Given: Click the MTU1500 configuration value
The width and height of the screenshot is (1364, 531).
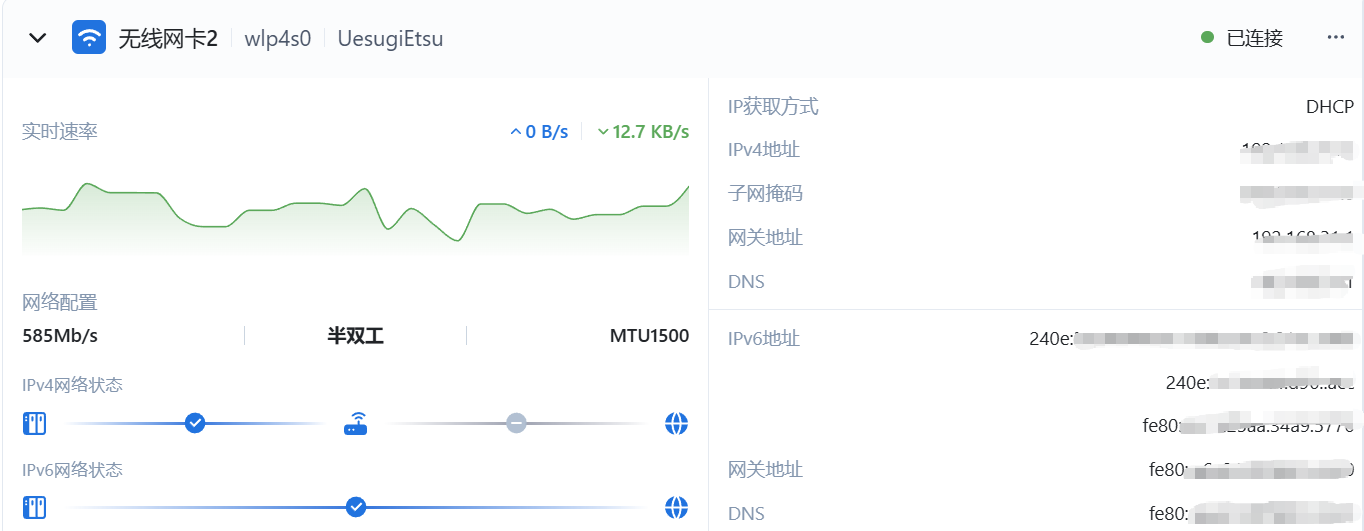Looking at the screenshot, I should coord(649,336).
